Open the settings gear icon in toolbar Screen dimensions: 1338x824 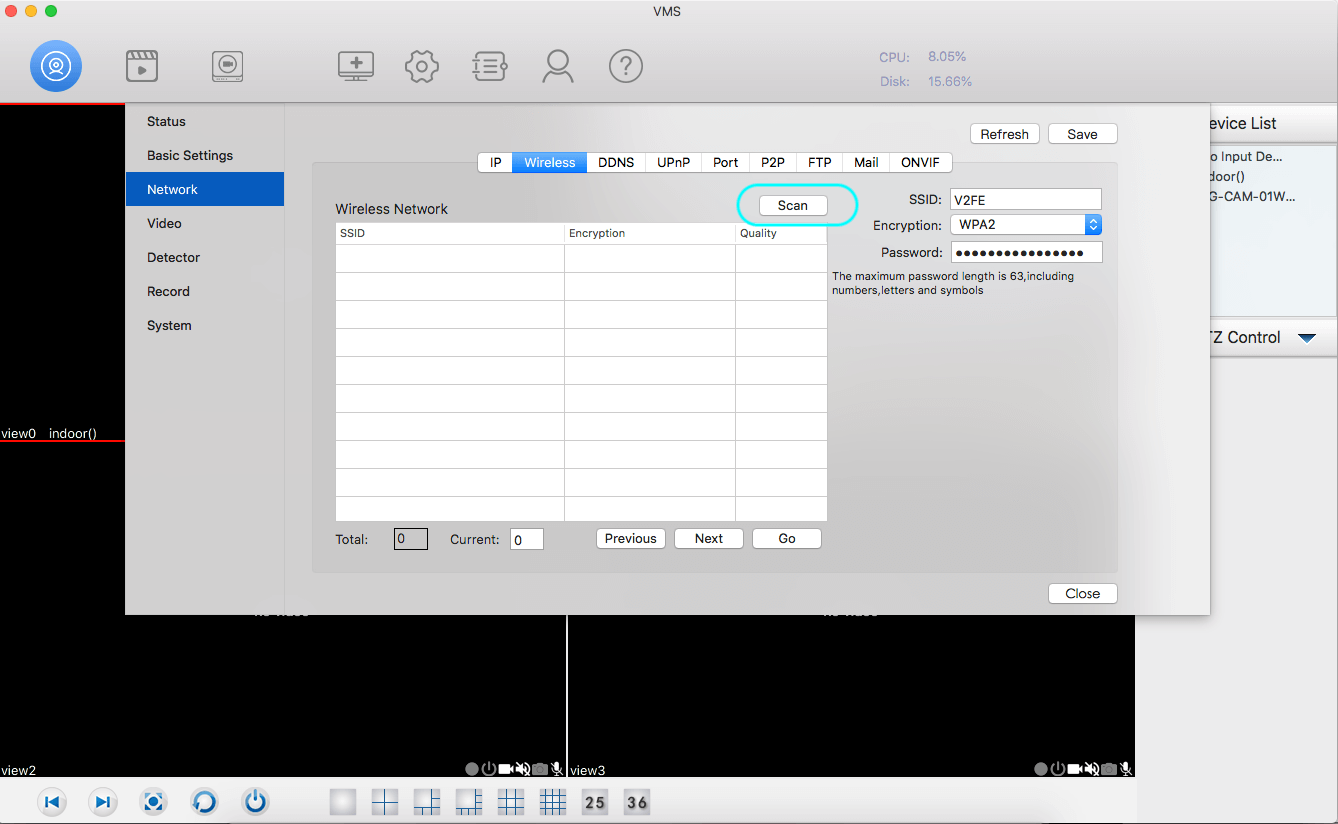[x=422, y=66]
